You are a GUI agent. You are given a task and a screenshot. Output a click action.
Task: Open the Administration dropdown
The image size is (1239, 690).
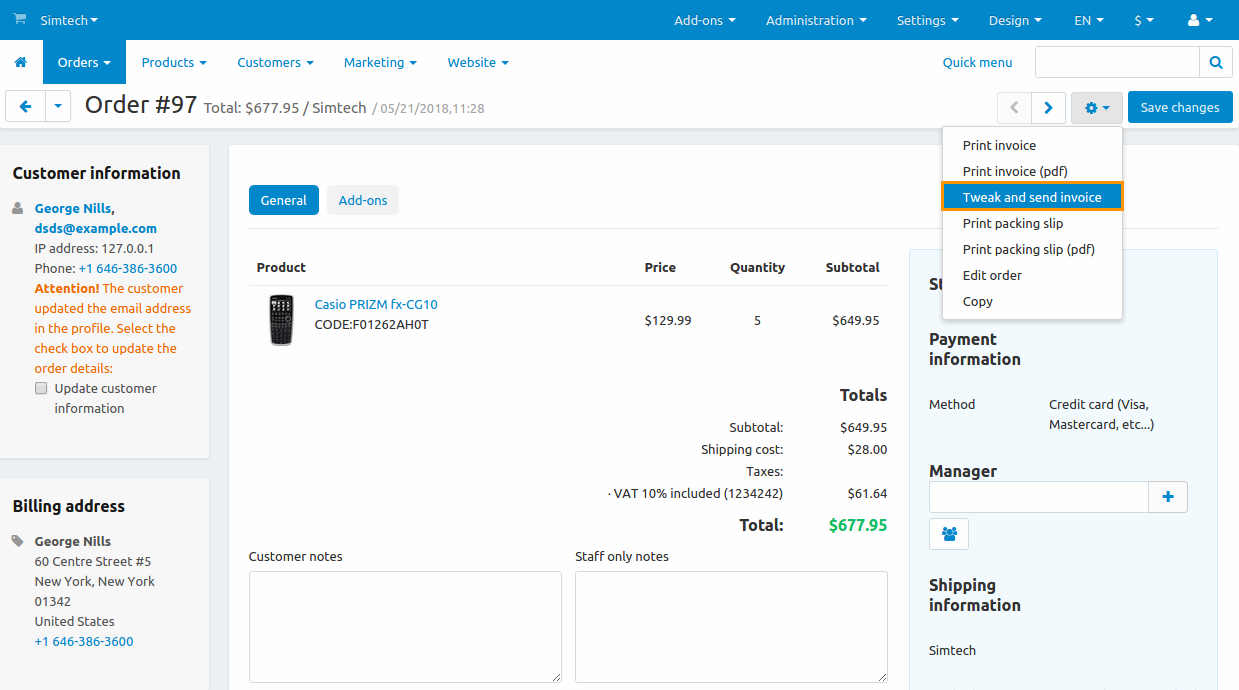pos(816,20)
